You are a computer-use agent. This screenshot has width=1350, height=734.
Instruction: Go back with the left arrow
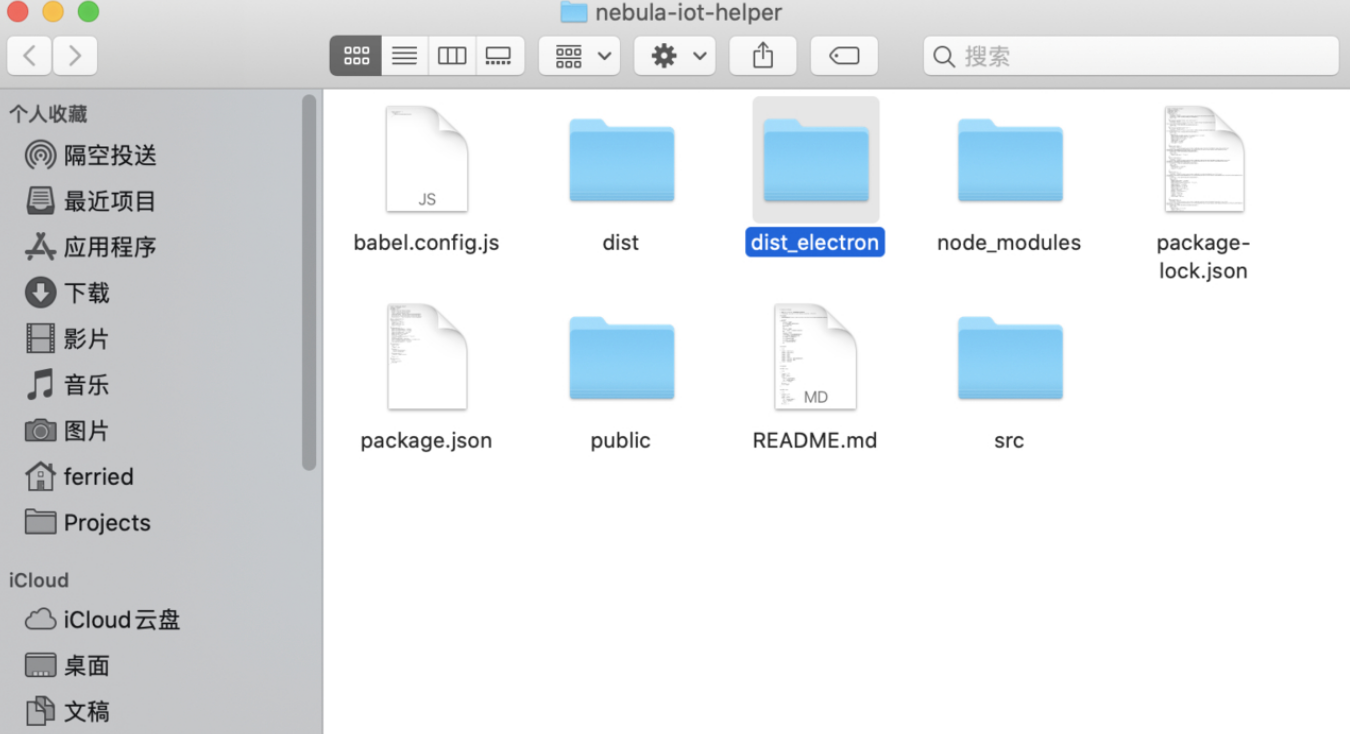coord(30,56)
